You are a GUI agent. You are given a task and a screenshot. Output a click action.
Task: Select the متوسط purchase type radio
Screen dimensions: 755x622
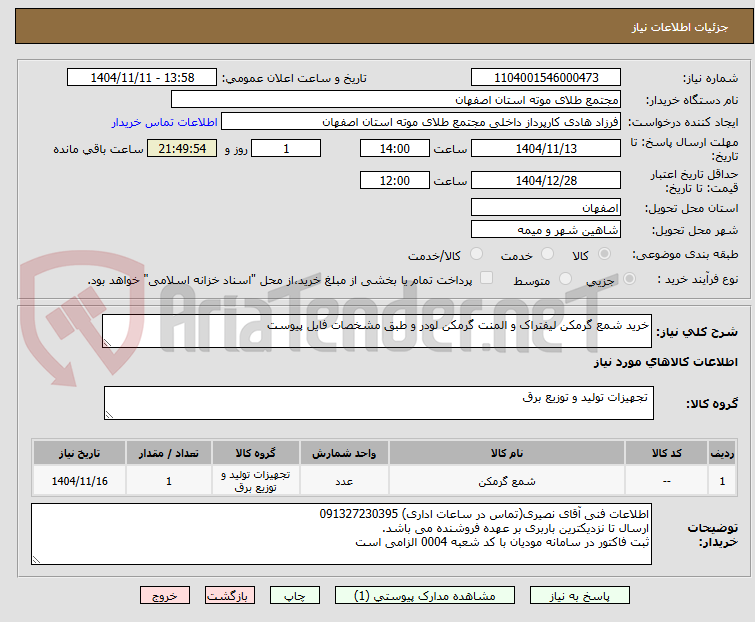tap(565, 279)
